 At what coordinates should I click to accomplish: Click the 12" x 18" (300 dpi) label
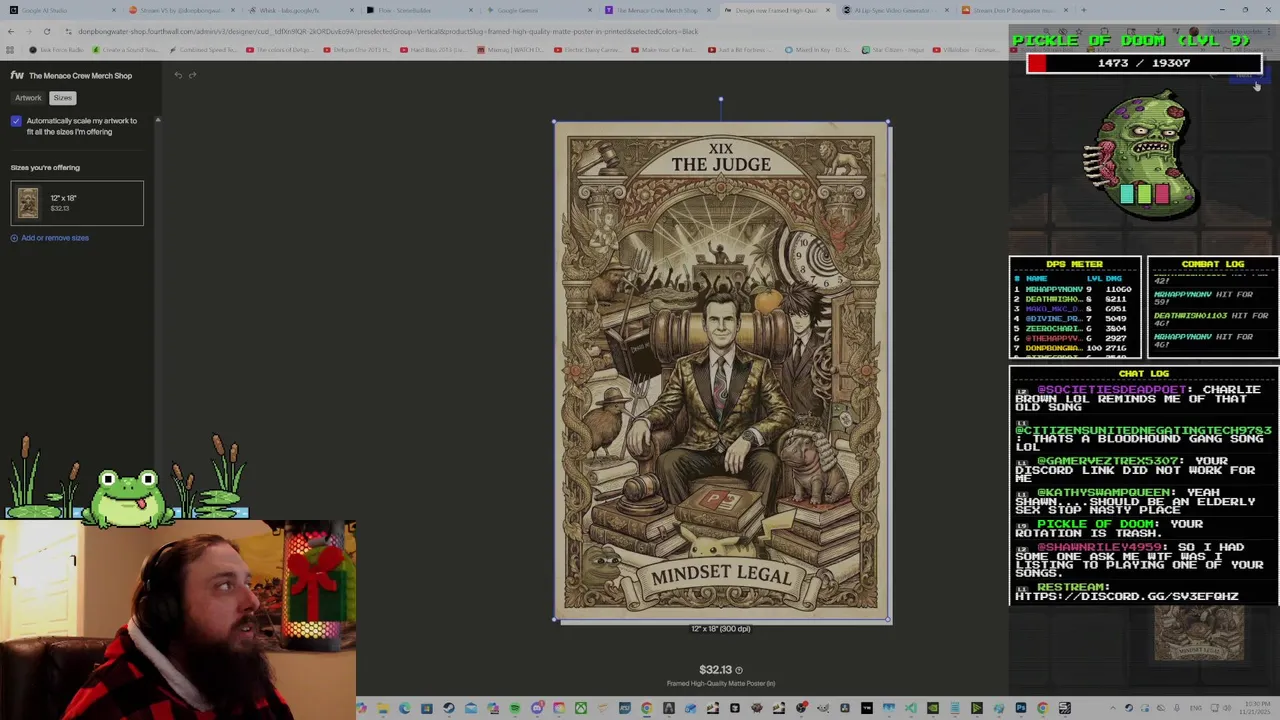[721, 629]
